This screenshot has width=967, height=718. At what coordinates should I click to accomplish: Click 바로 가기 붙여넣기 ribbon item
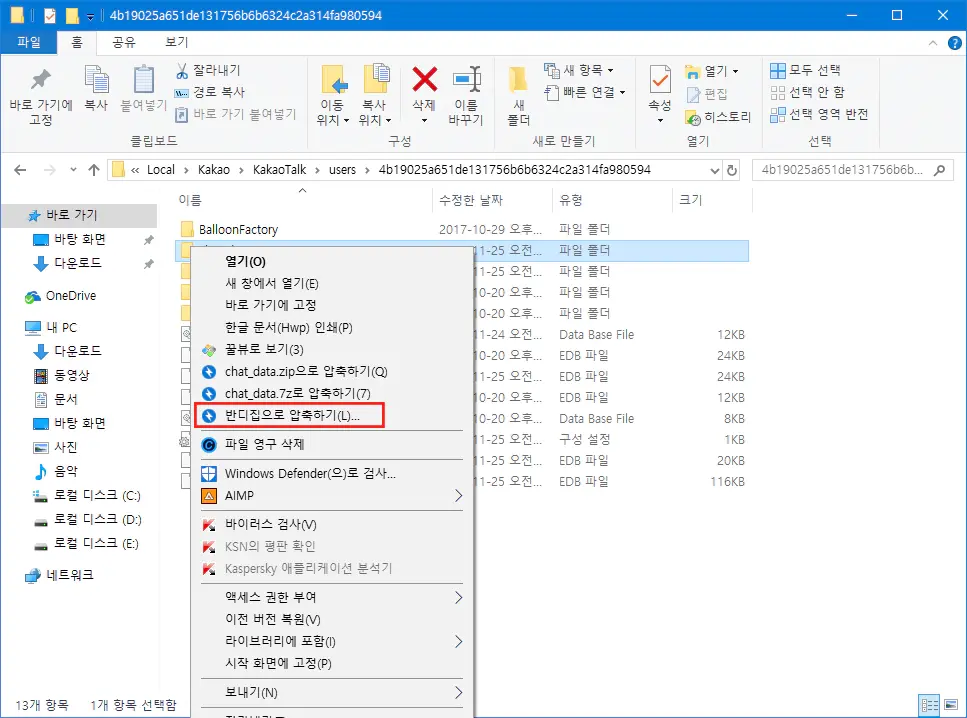(236, 114)
